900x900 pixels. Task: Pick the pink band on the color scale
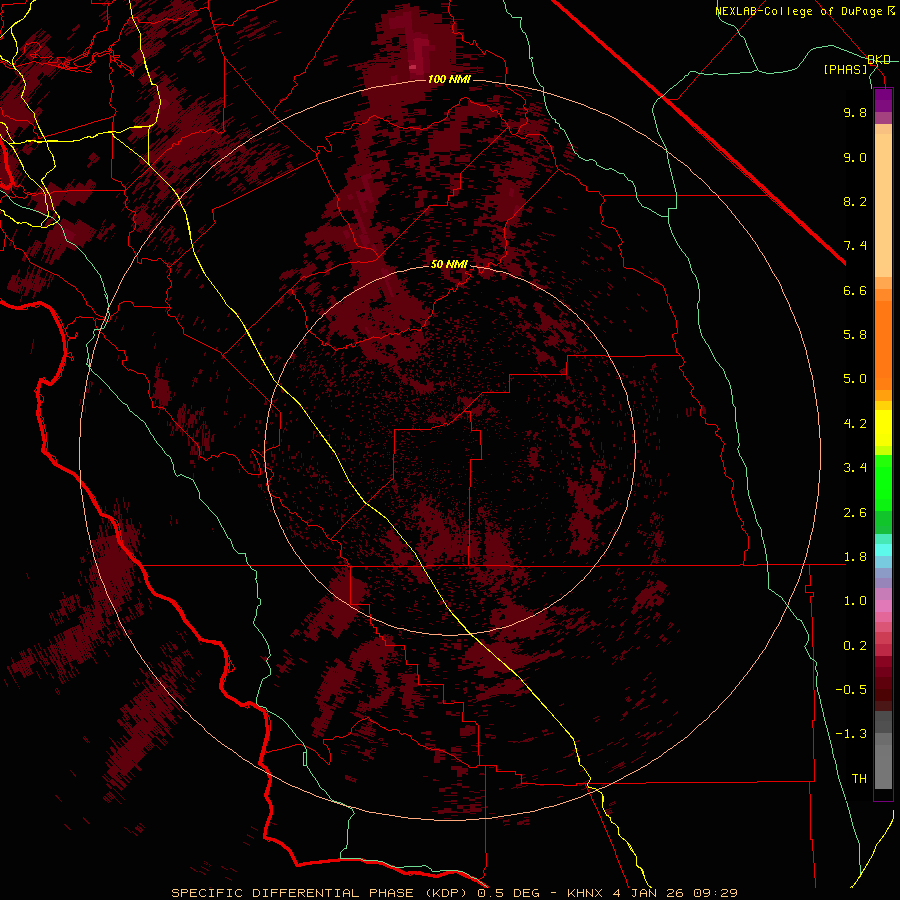(x=883, y=606)
